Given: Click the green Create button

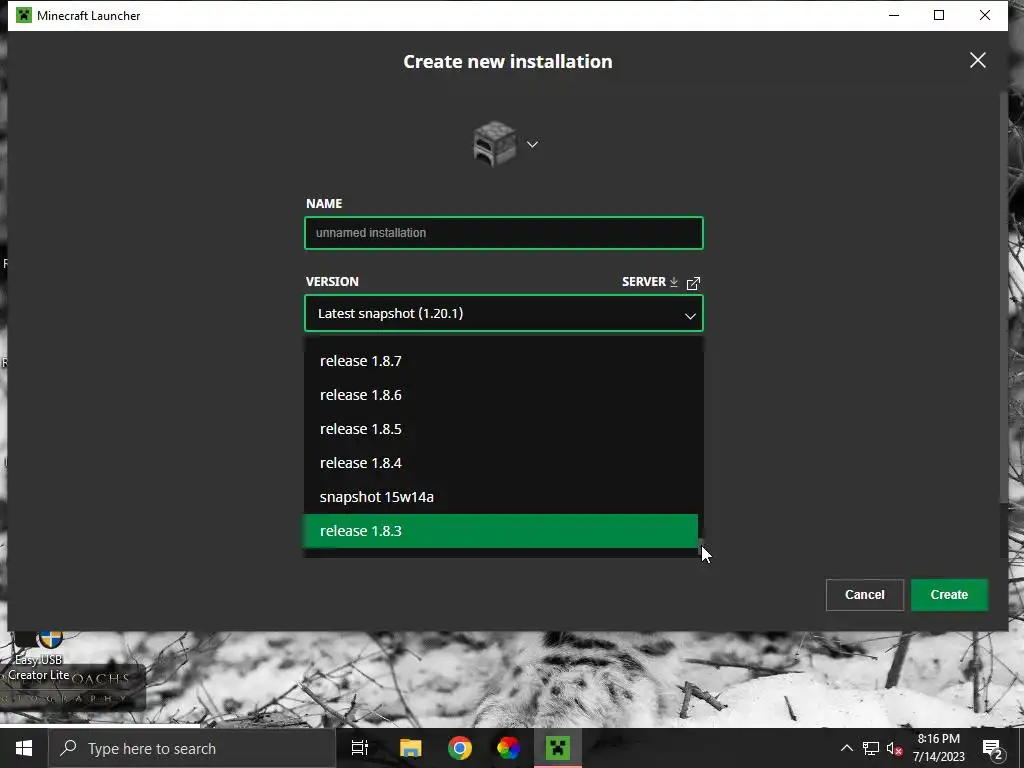Looking at the screenshot, I should pyautogui.click(x=949, y=595).
